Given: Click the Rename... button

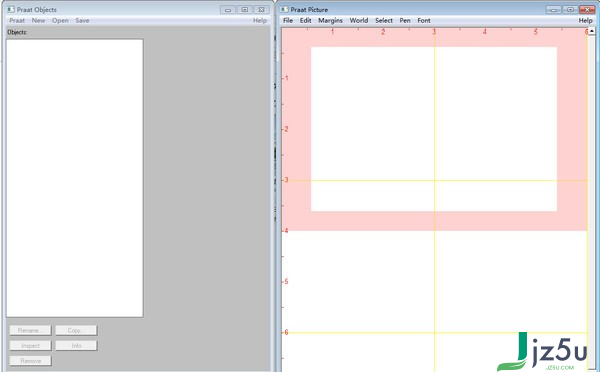Looking at the screenshot, I should click(30, 330).
